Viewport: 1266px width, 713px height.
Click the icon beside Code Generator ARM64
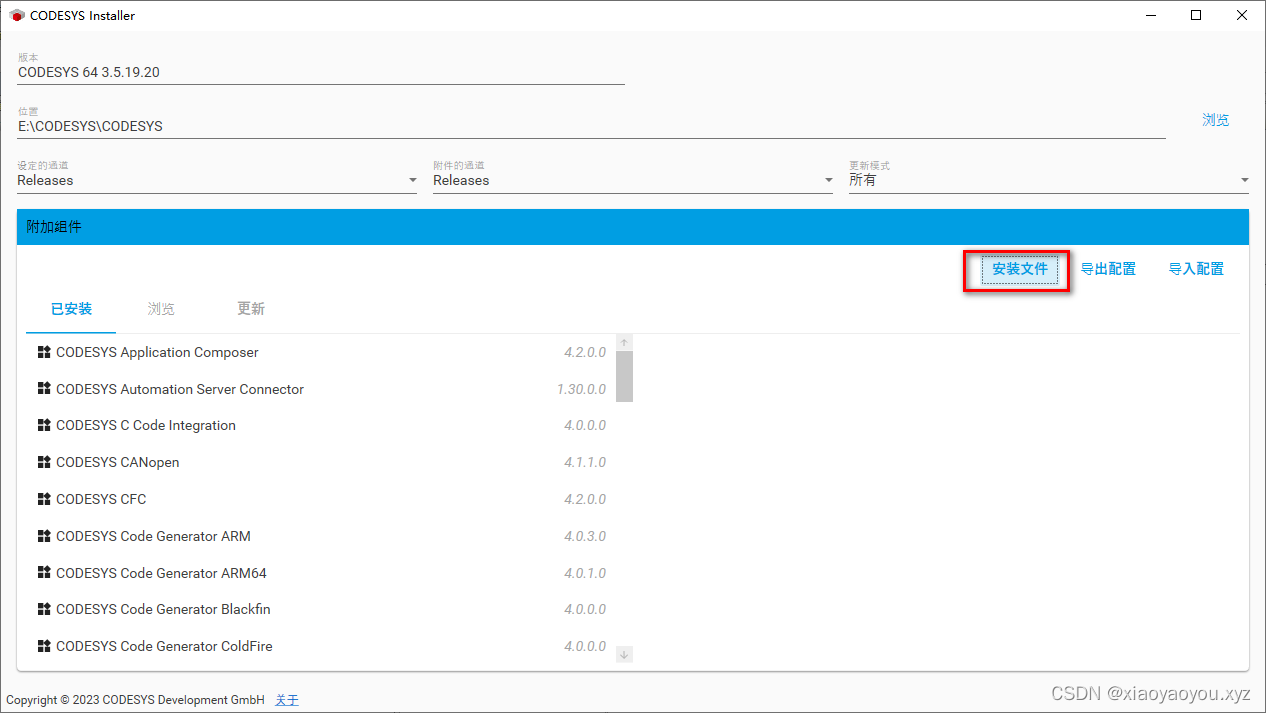44,573
